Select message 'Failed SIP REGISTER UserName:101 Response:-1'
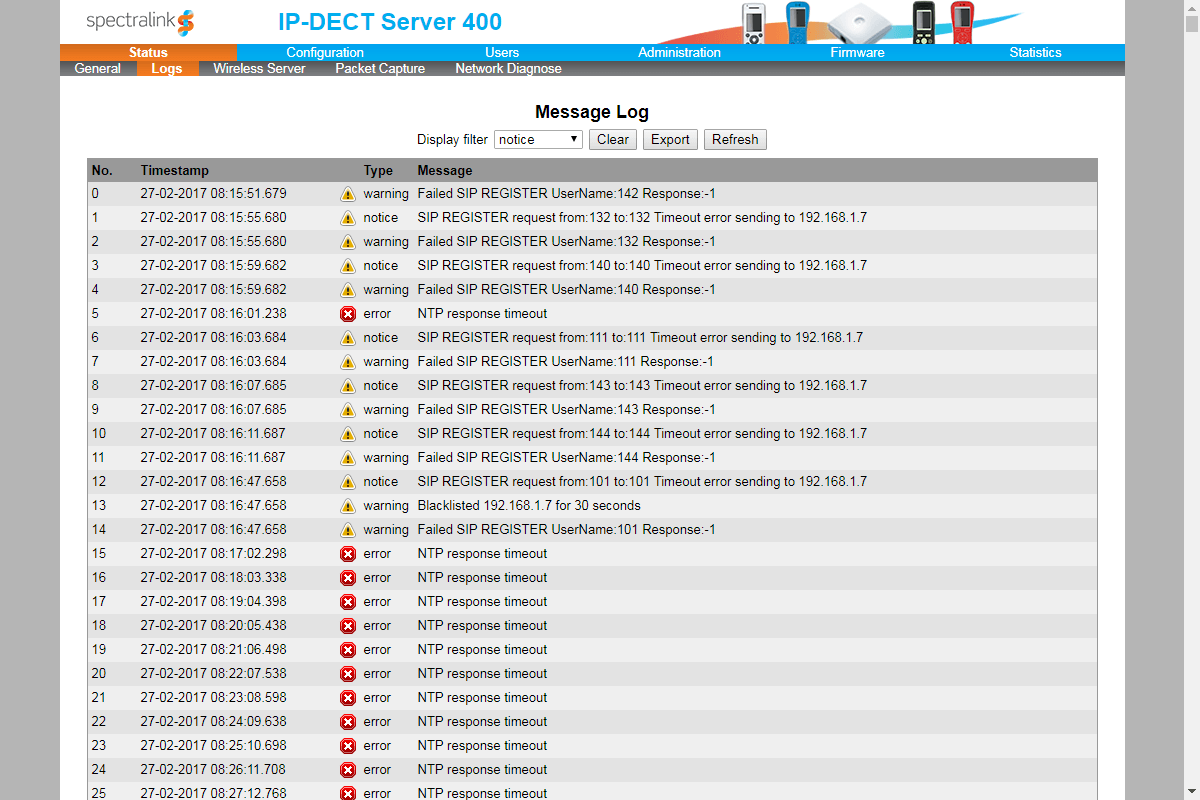Viewport: 1200px width, 800px height. (x=567, y=530)
